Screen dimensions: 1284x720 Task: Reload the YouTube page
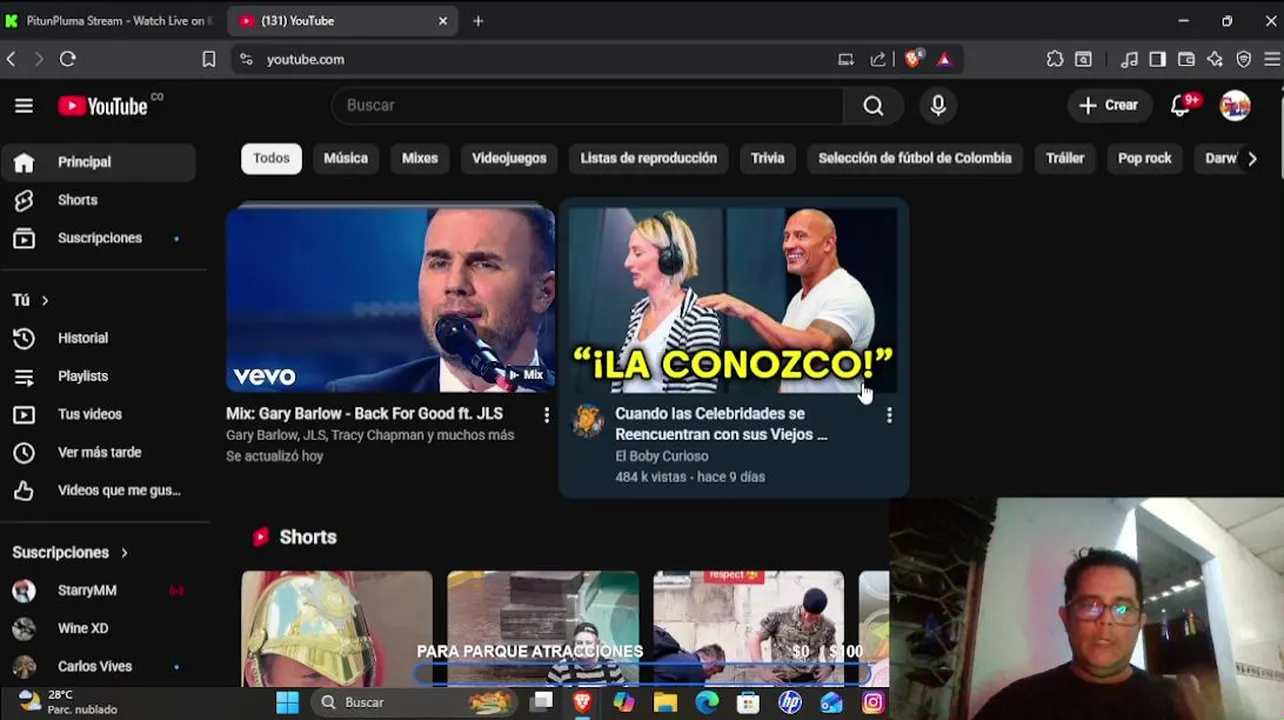tap(67, 59)
